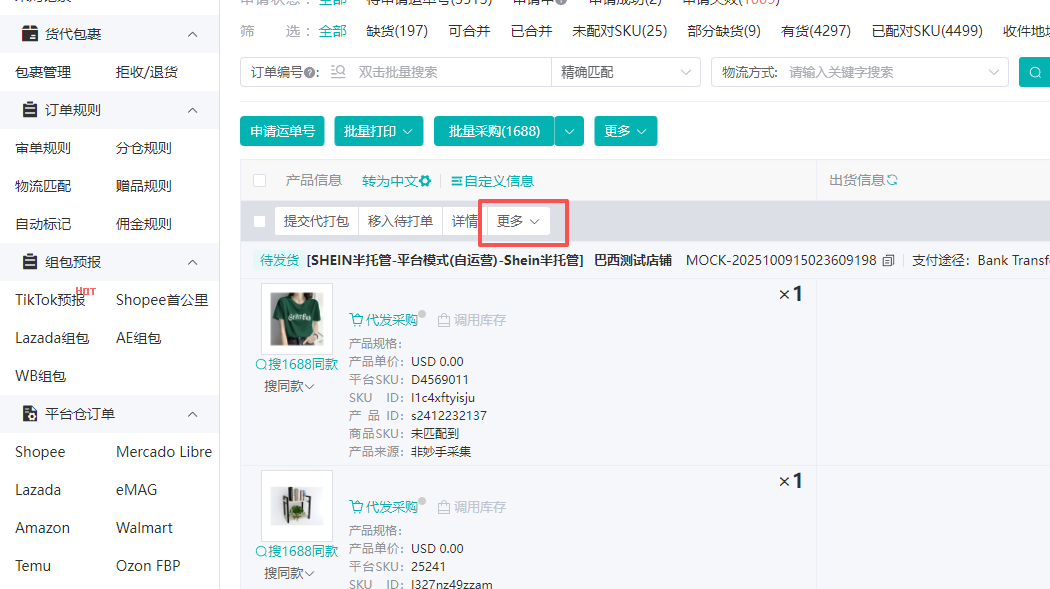This screenshot has height=589, width=1050.
Task: Click 代发采购 cart for plant shelf product
Action: 383,507
